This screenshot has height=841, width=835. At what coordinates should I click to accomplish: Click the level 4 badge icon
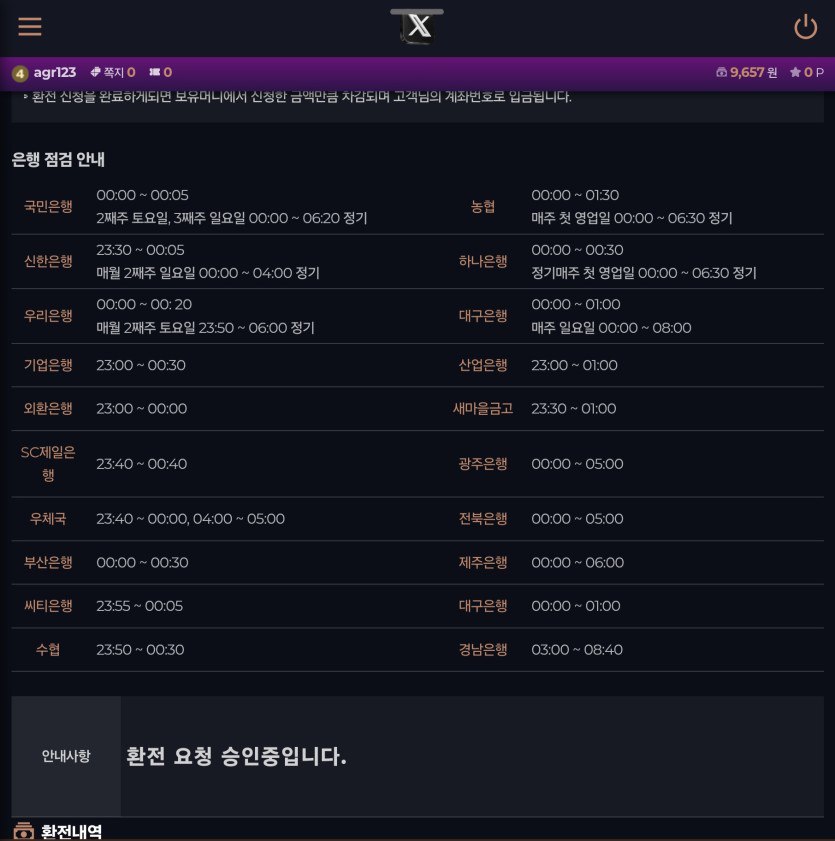20,73
